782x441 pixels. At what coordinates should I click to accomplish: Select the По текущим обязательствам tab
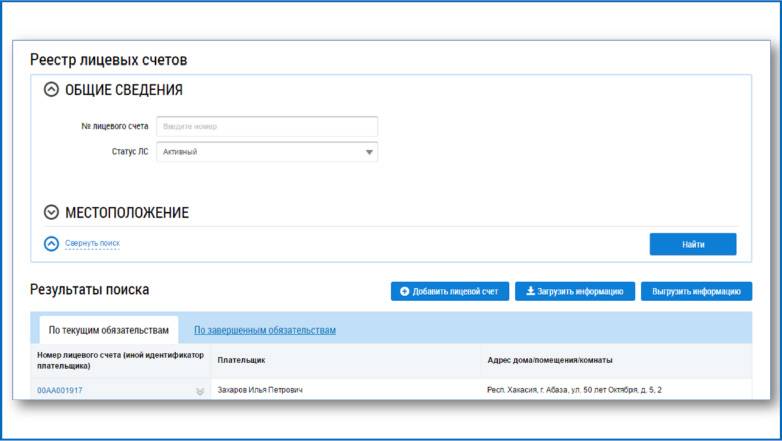click(x=109, y=330)
